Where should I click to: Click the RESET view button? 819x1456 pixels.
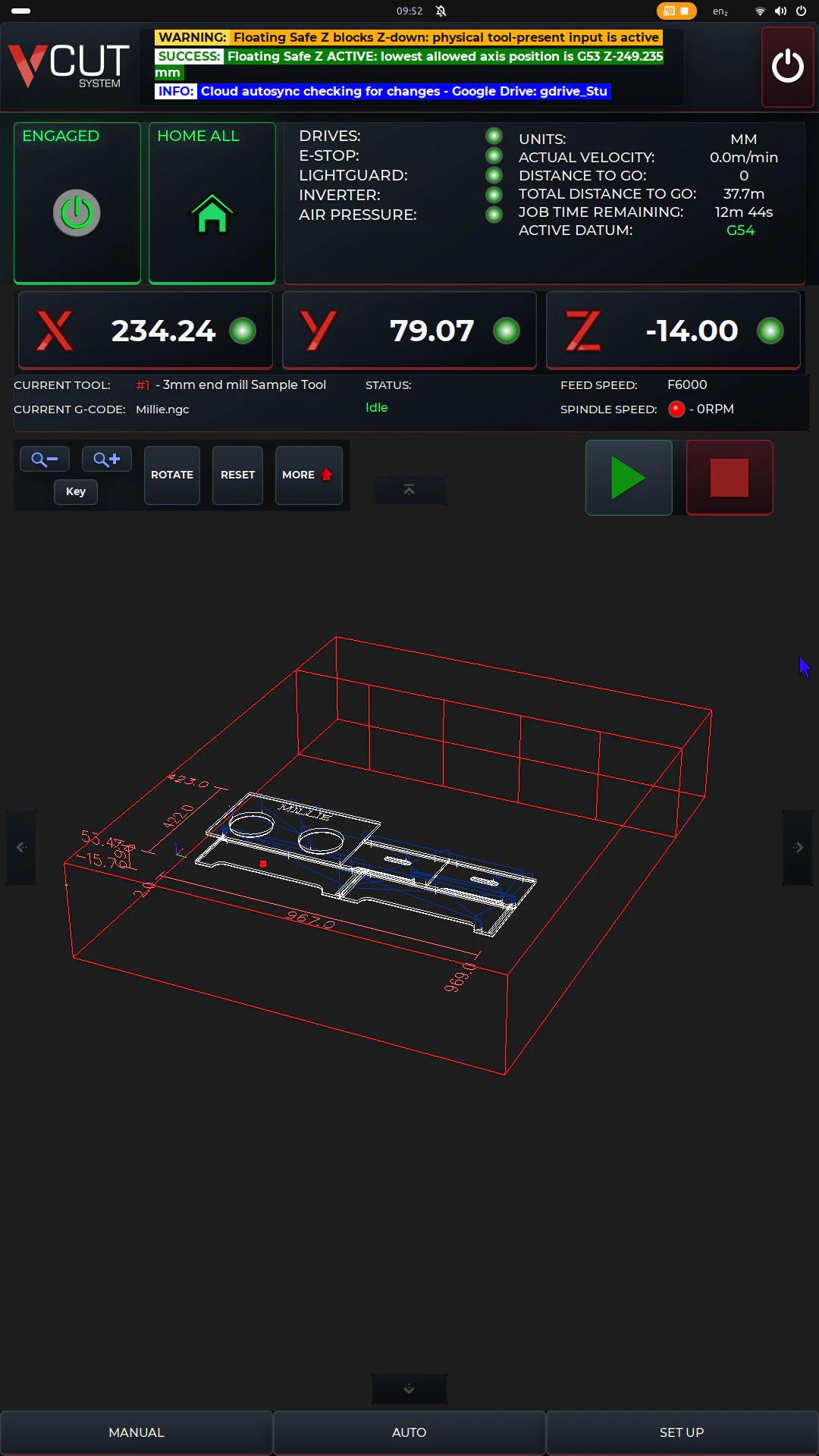pyautogui.click(x=237, y=475)
